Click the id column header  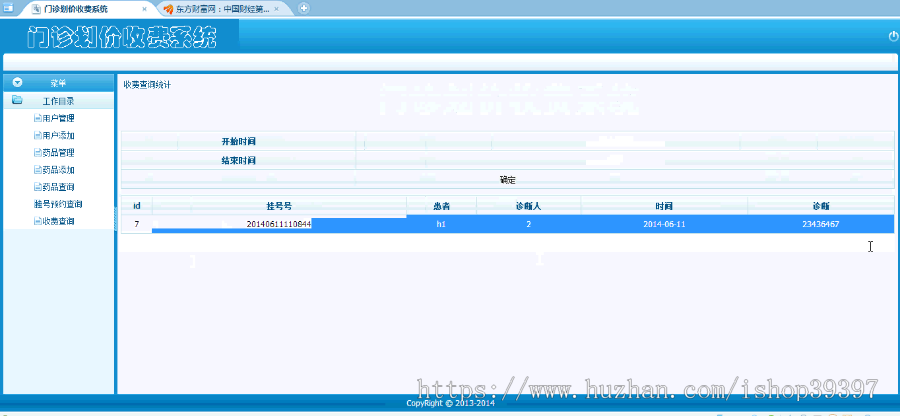(x=137, y=206)
